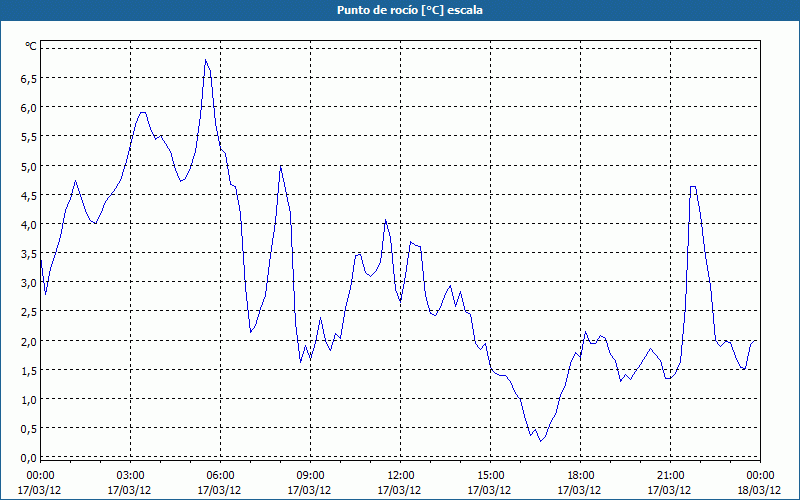
Task: Click the 18/03/12 date label
Action: coord(760,490)
